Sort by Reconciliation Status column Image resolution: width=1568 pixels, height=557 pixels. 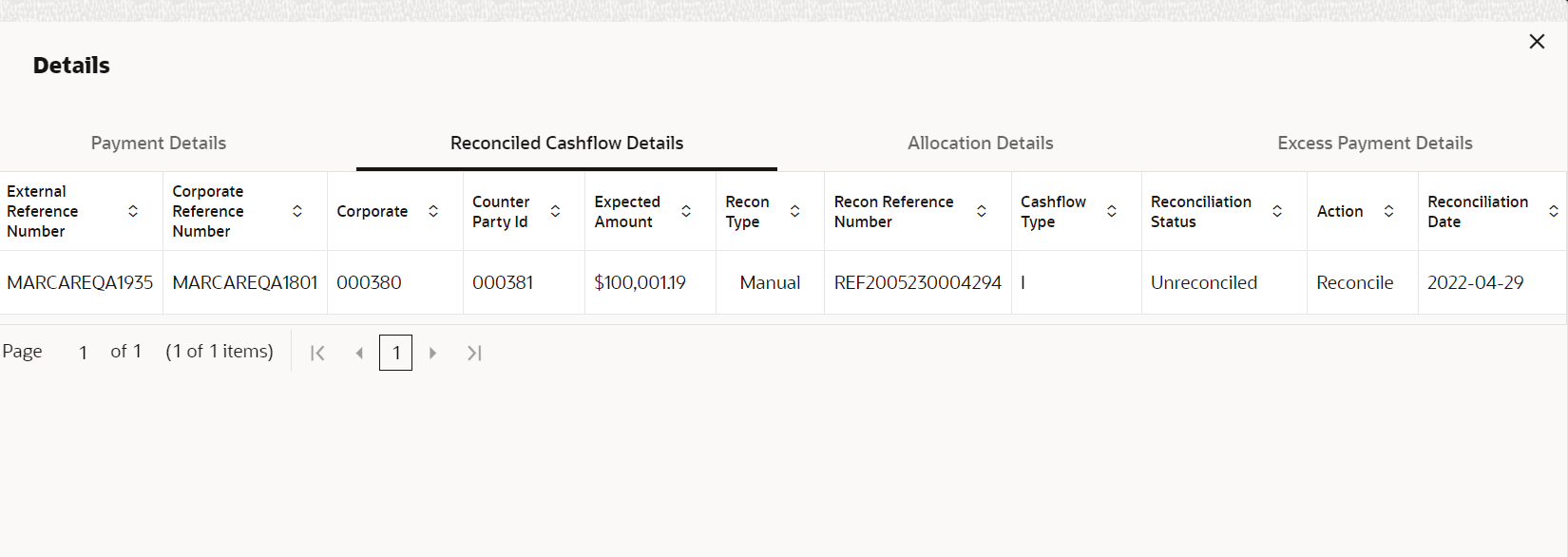click(1277, 211)
